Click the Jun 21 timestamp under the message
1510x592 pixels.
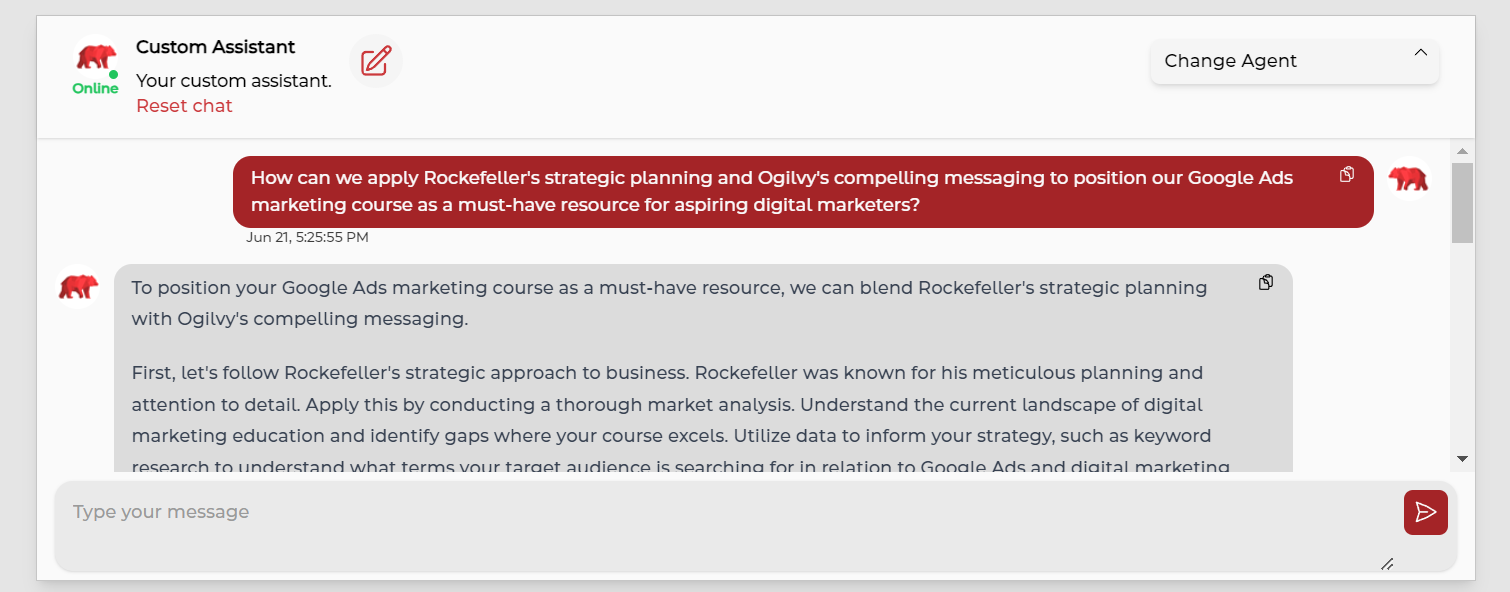pyautogui.click(x=307, y=238)
